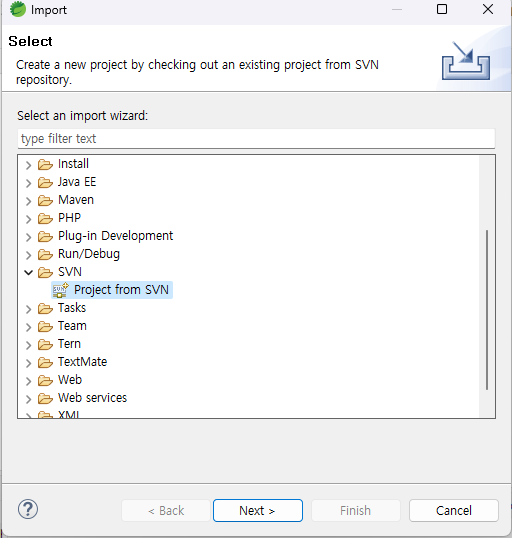Viewport: 512px width, 538px height.
Task: Expand the Plug-in Development category
Action: [28, 237]
